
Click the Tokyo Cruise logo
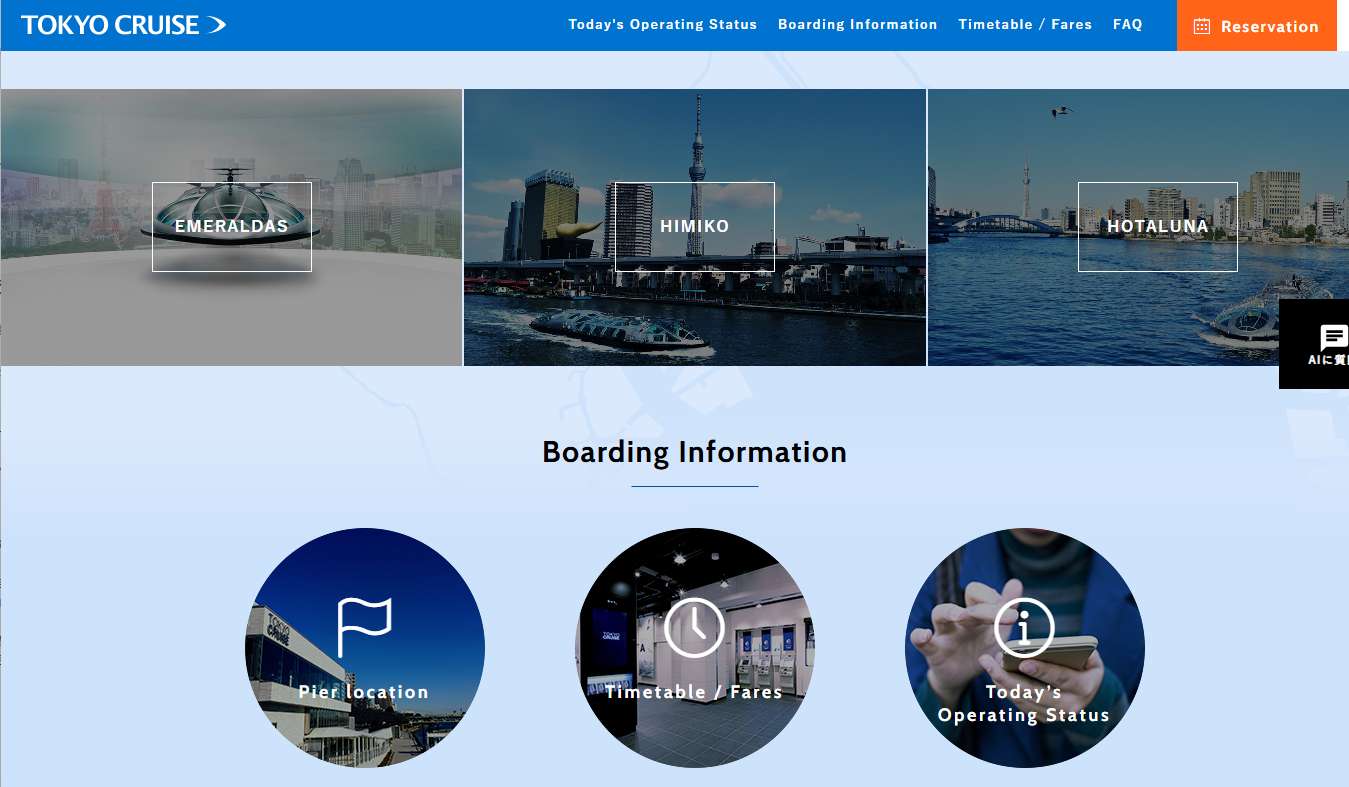click(123, 25)
